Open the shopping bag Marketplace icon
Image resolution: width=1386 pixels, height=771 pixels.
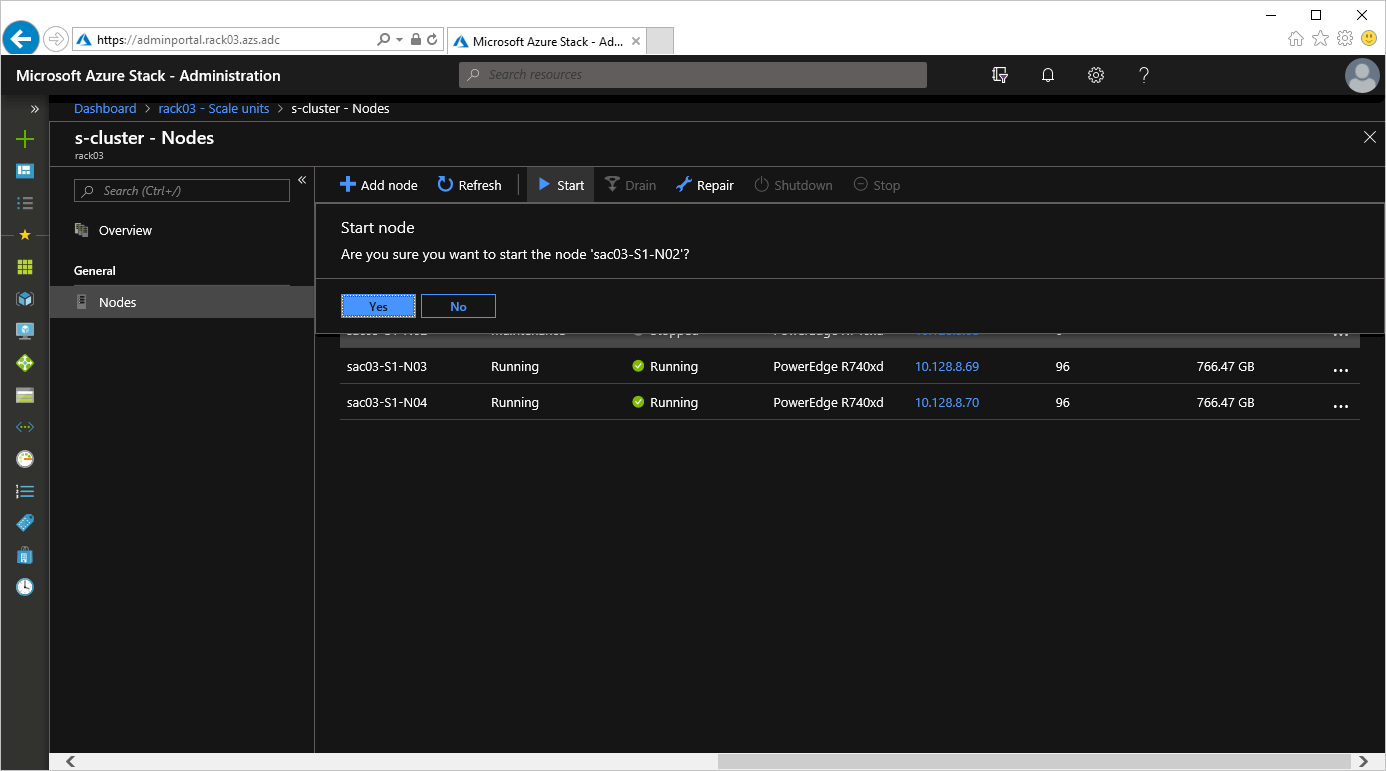coord(25,555)
